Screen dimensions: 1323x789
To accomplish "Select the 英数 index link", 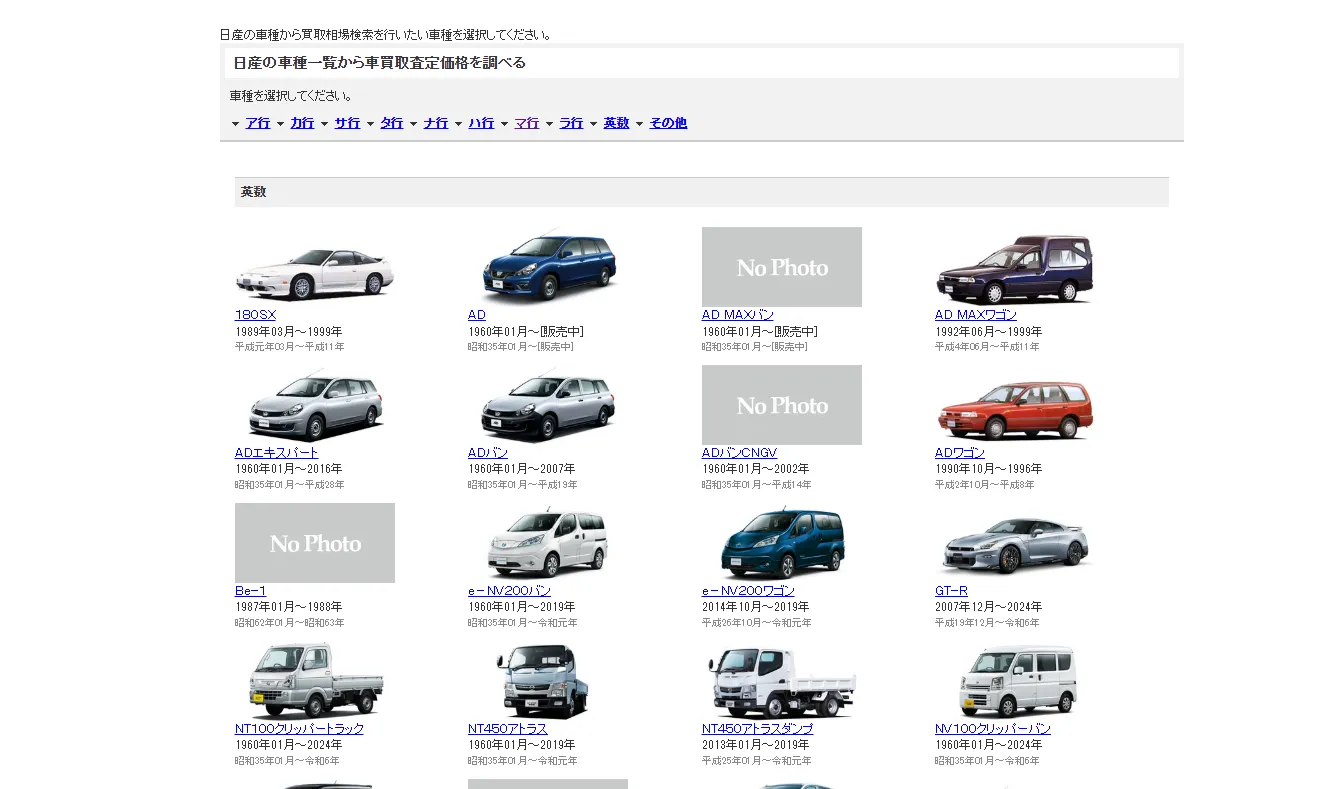I will click(616, 123).
